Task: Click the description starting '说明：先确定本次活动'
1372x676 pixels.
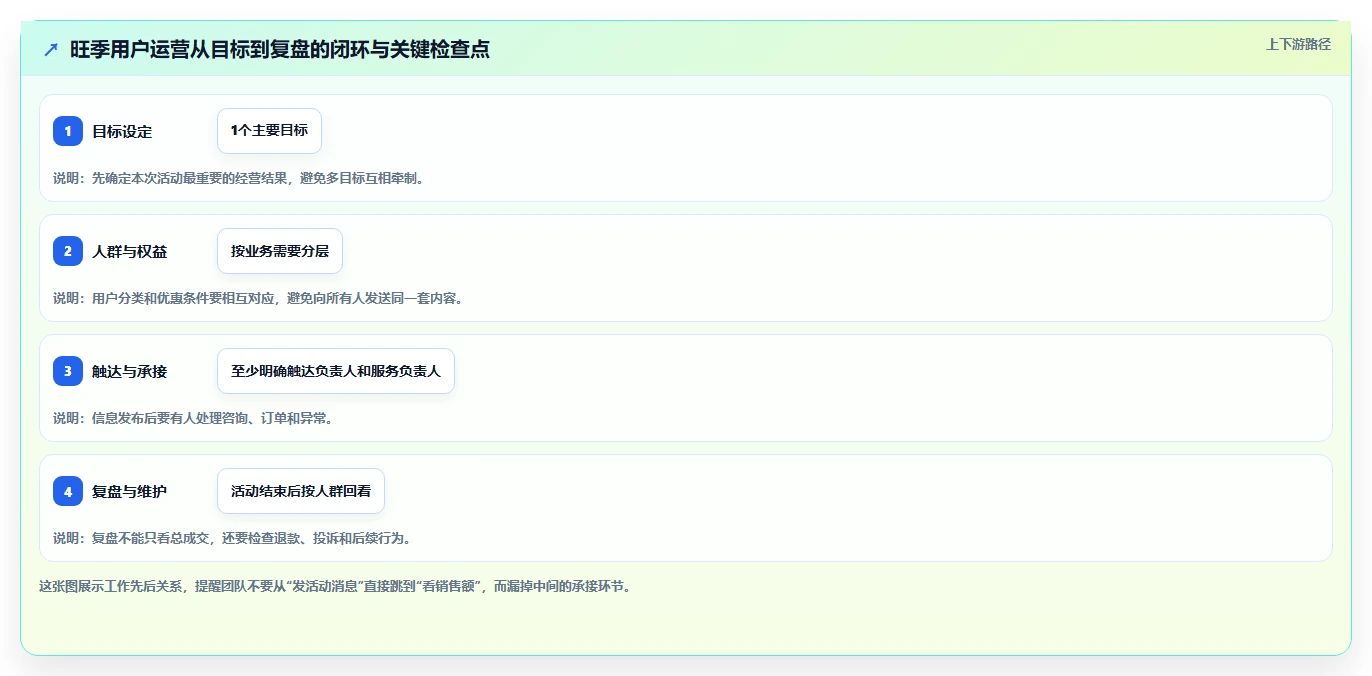Action: (x=239, y=178)
